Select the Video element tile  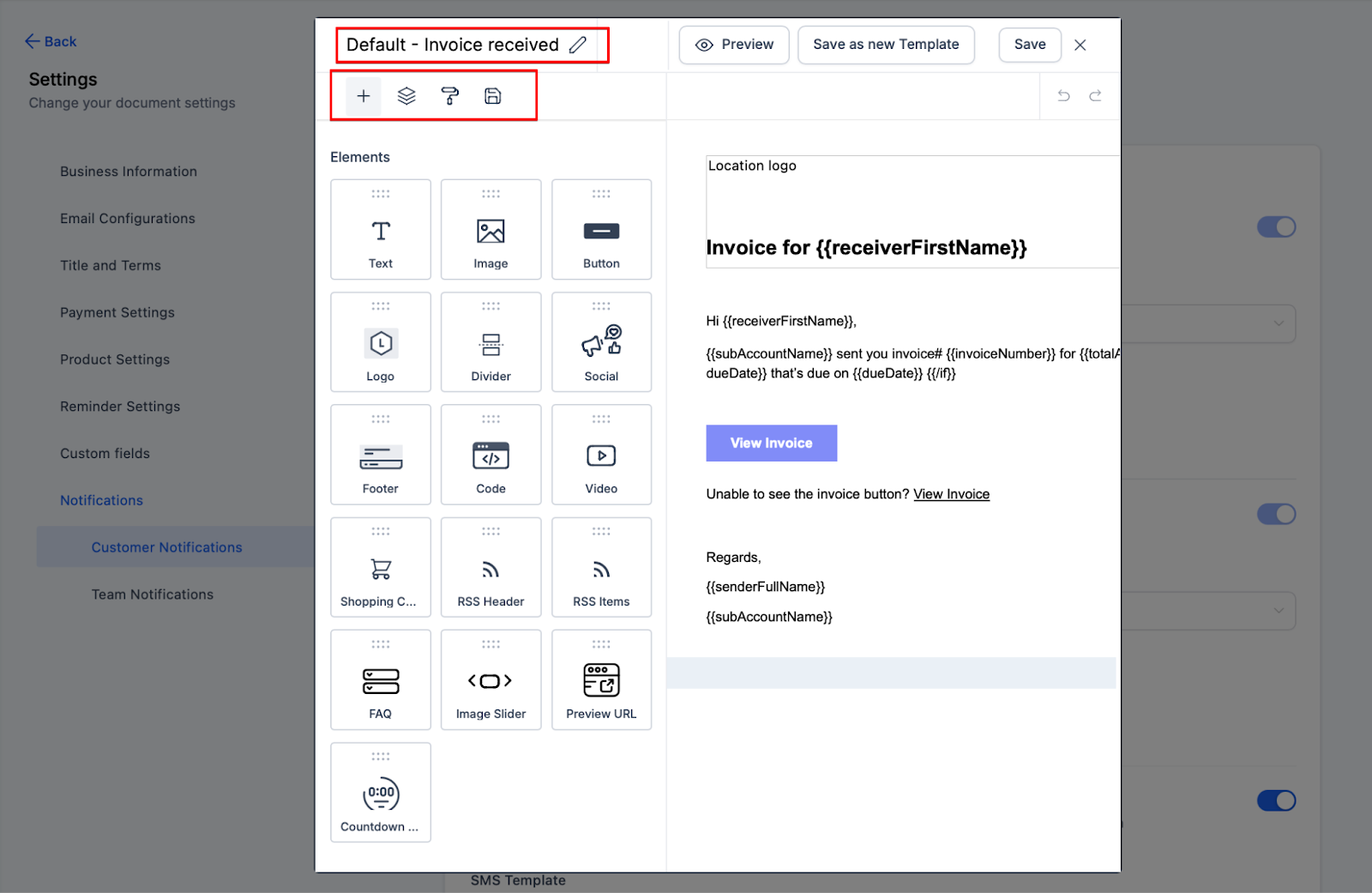pos(601,455)
